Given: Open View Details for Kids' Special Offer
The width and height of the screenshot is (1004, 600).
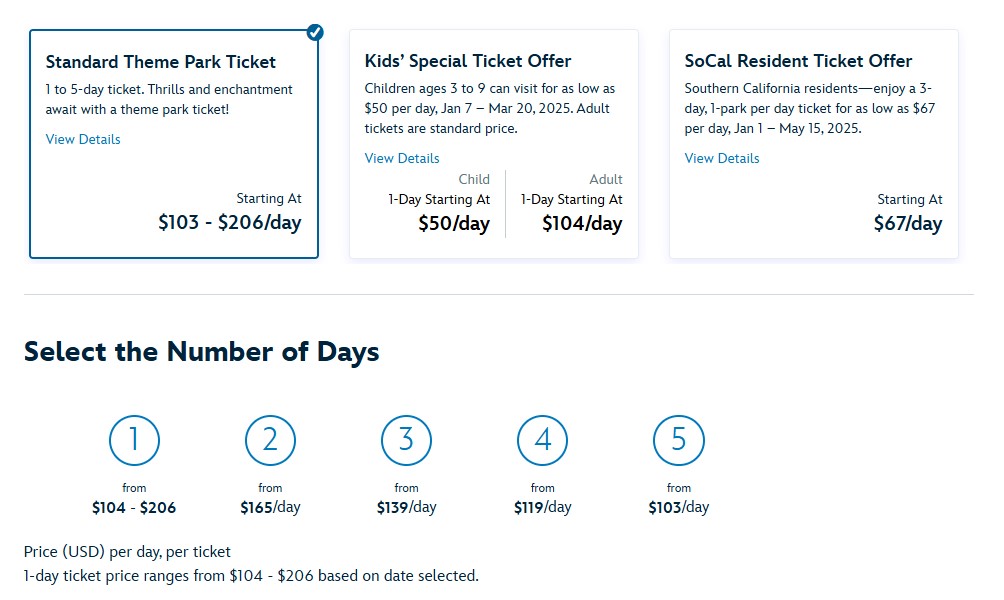Looking at the screenshot, I should point(402,158).
